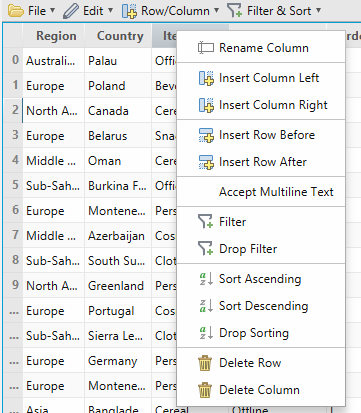Click the Delete Row trash icon
Image resolution: width=361 pixels, height=413 pixels.
point(205,363)
